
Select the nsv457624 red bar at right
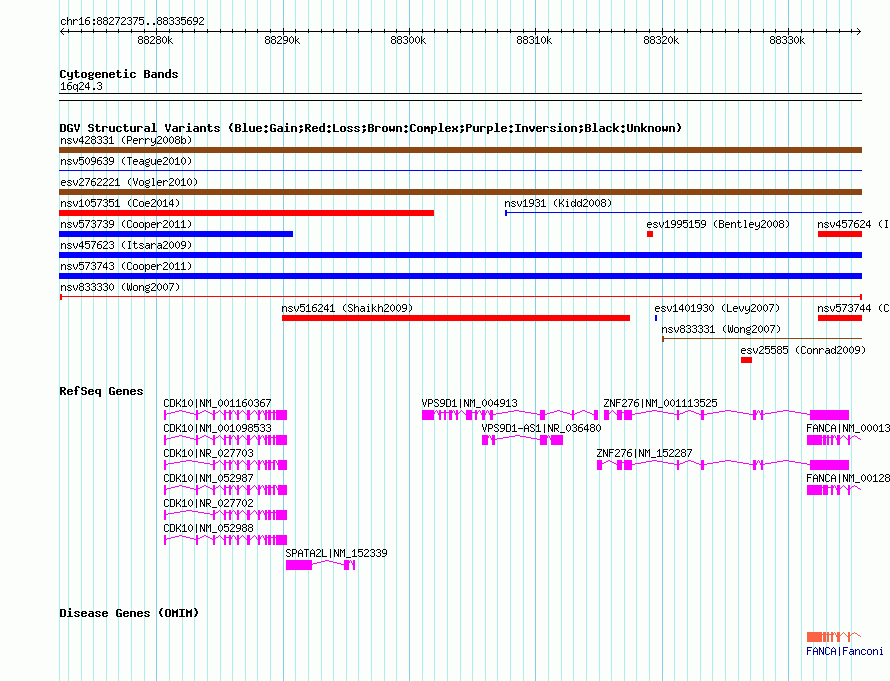click(840, 234)
